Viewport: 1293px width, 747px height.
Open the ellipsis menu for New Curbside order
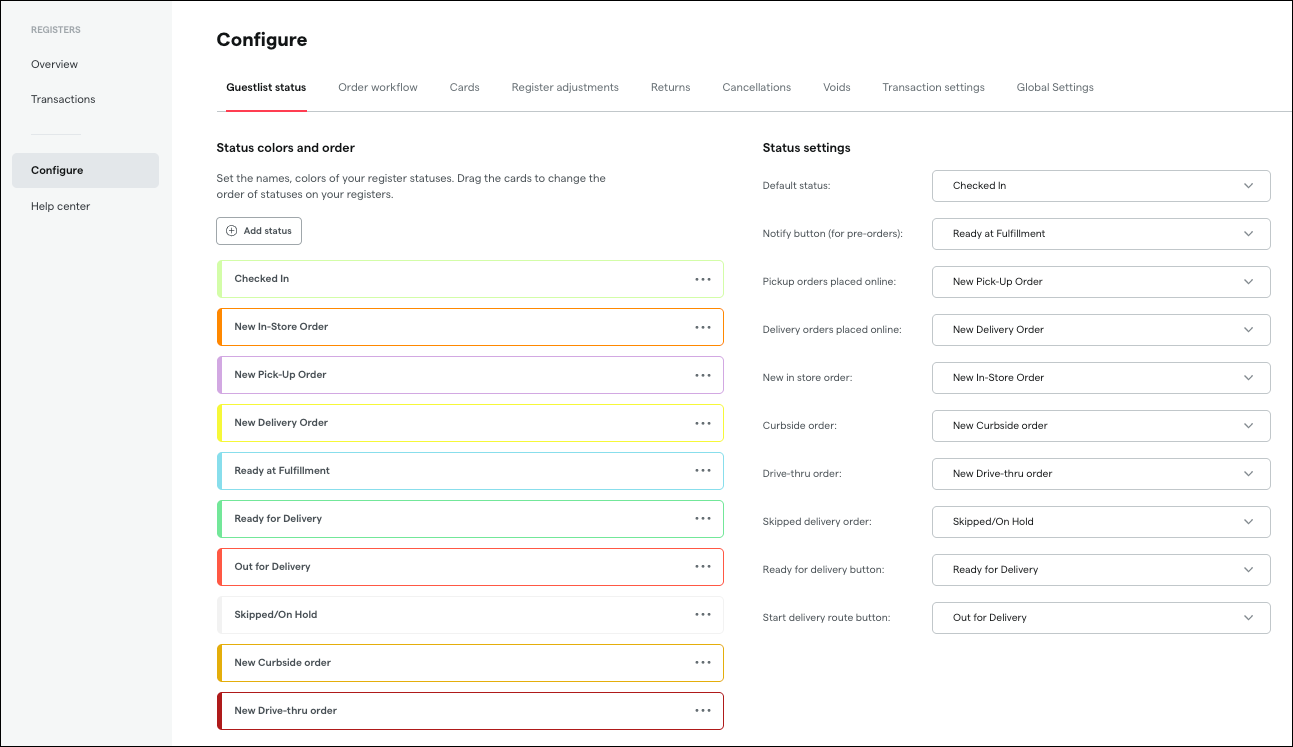(703, 663)
